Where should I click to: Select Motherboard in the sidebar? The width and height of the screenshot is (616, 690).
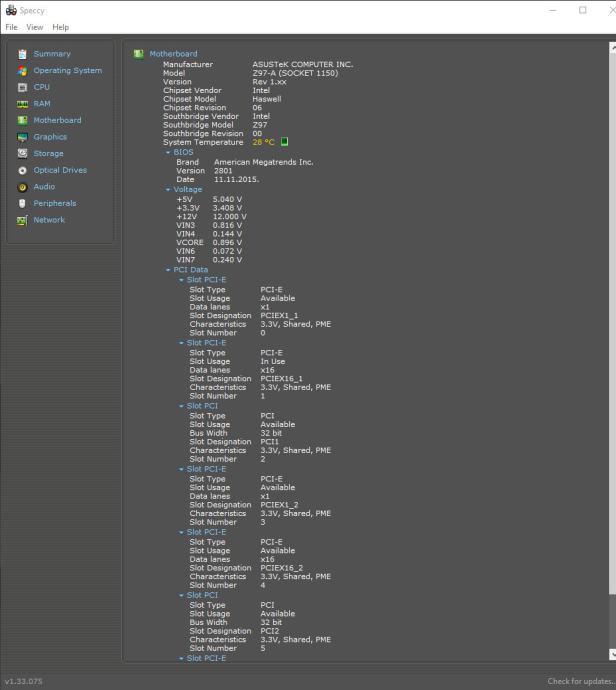point(57,120)
